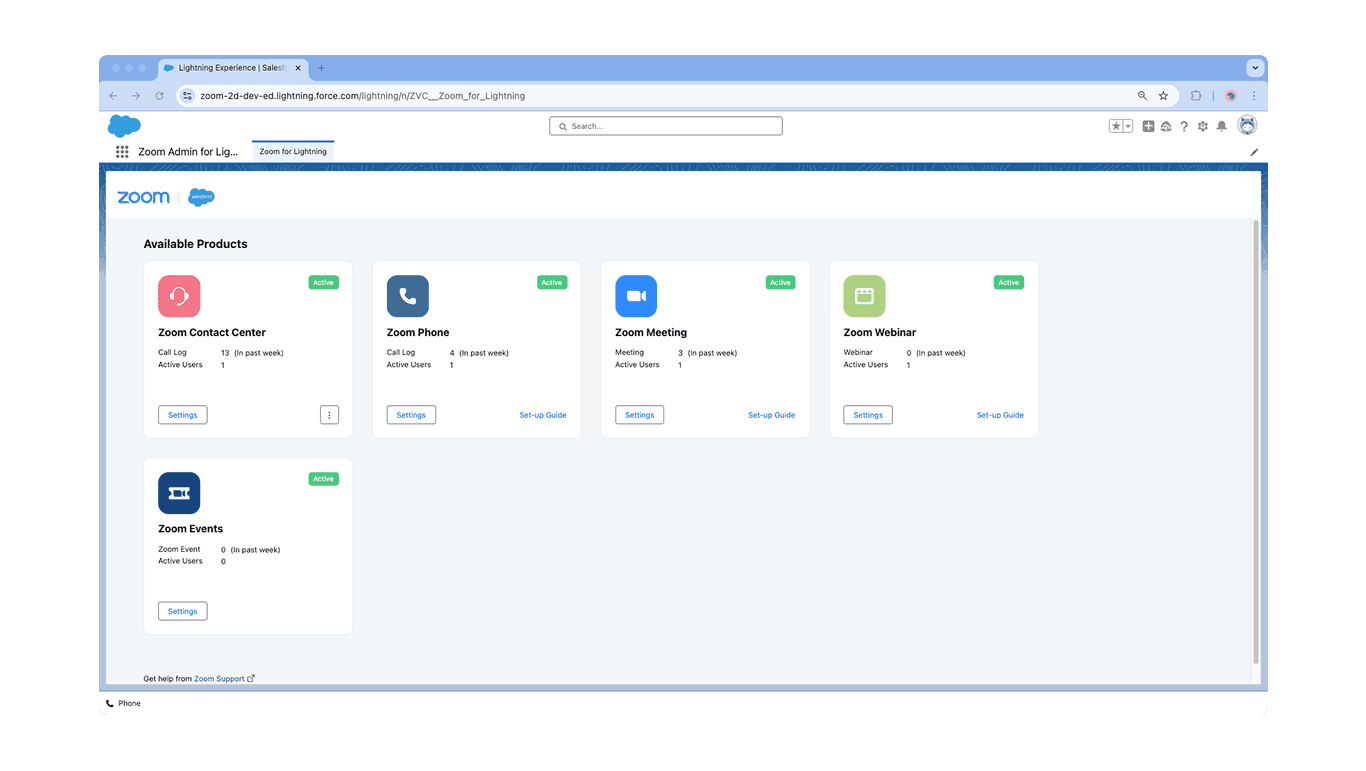Click the Salesforce search box

(666, 126)
